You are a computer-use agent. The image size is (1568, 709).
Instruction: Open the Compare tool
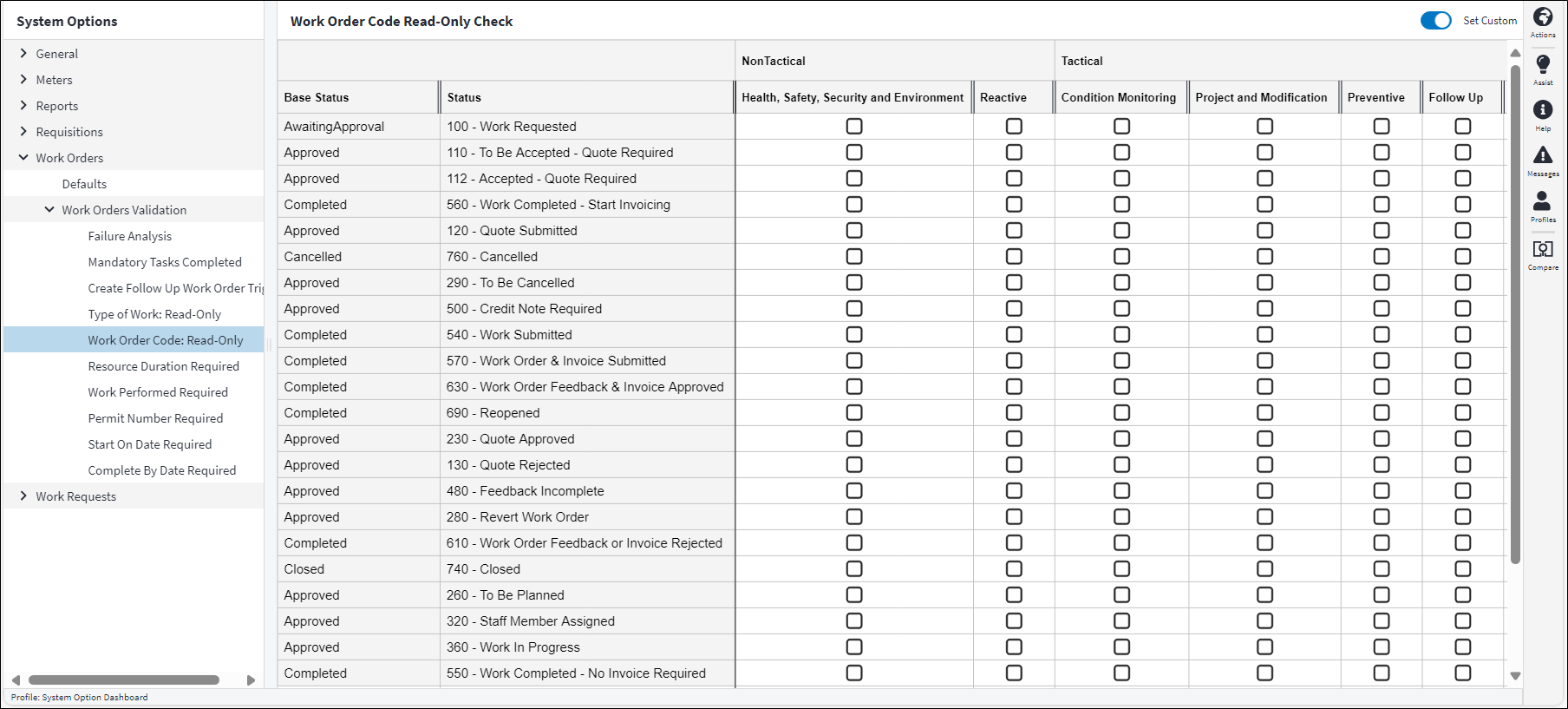point(1543,253)
